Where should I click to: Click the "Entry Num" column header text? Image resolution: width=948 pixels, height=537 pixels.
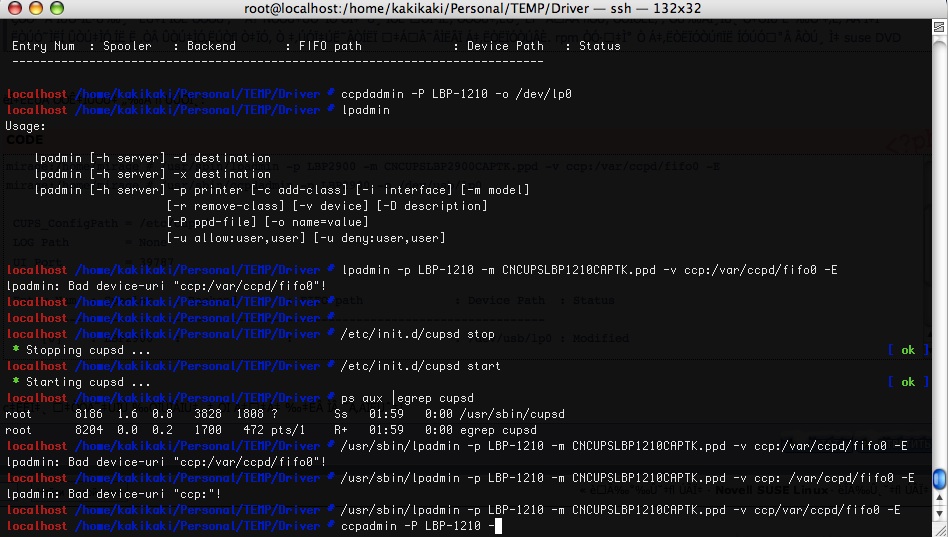click(44, 46)
